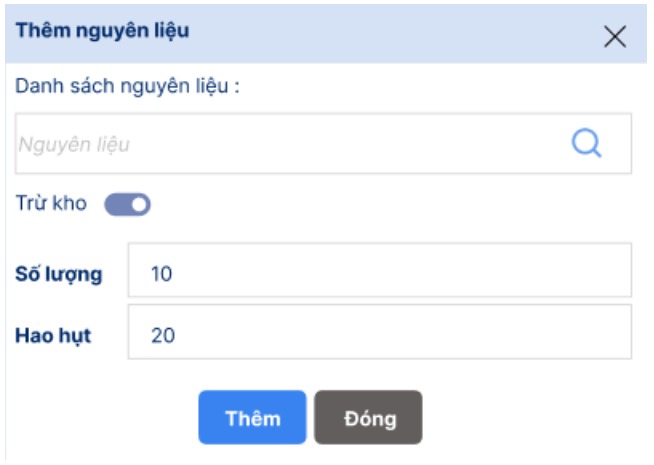654x465 pixels.
Task: Search the ingredient list via the magnifier
Action: 587,144
